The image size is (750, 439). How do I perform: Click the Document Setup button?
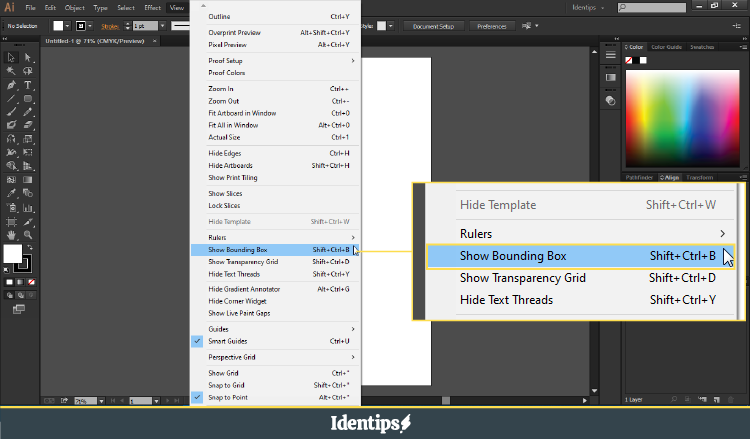click(433, 26)
